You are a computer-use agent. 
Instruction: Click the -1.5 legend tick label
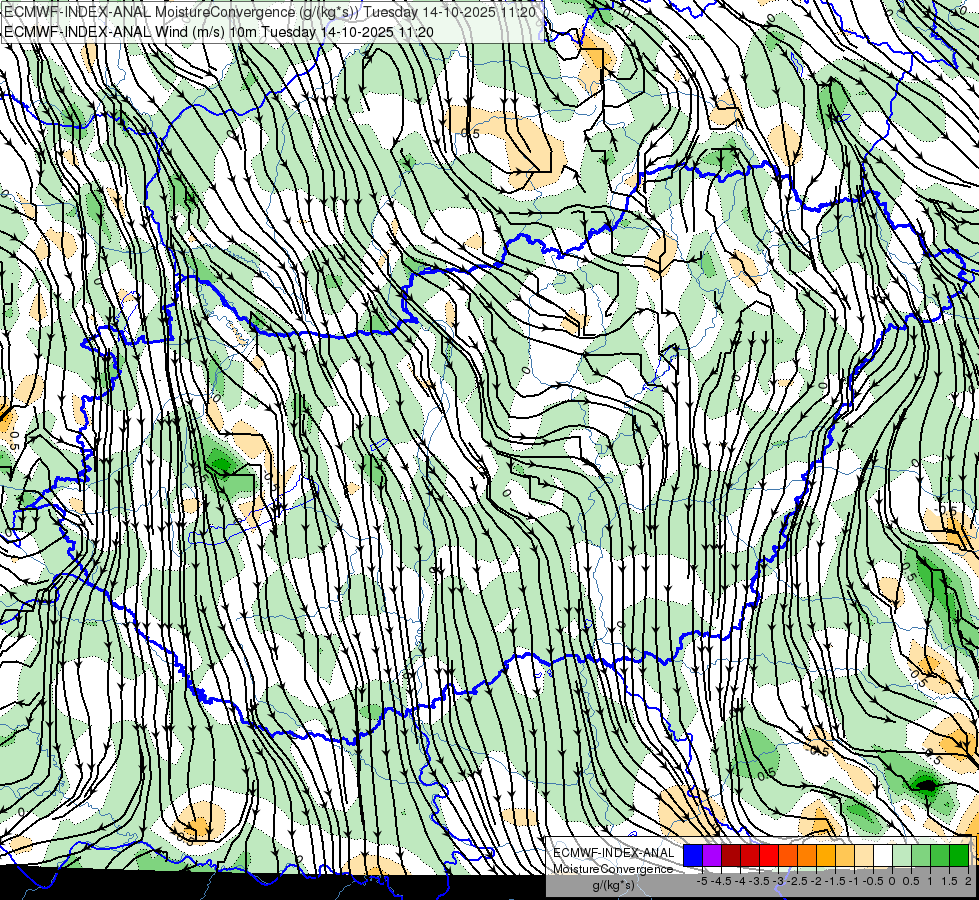pyautogui.click(x=835, y=881)
